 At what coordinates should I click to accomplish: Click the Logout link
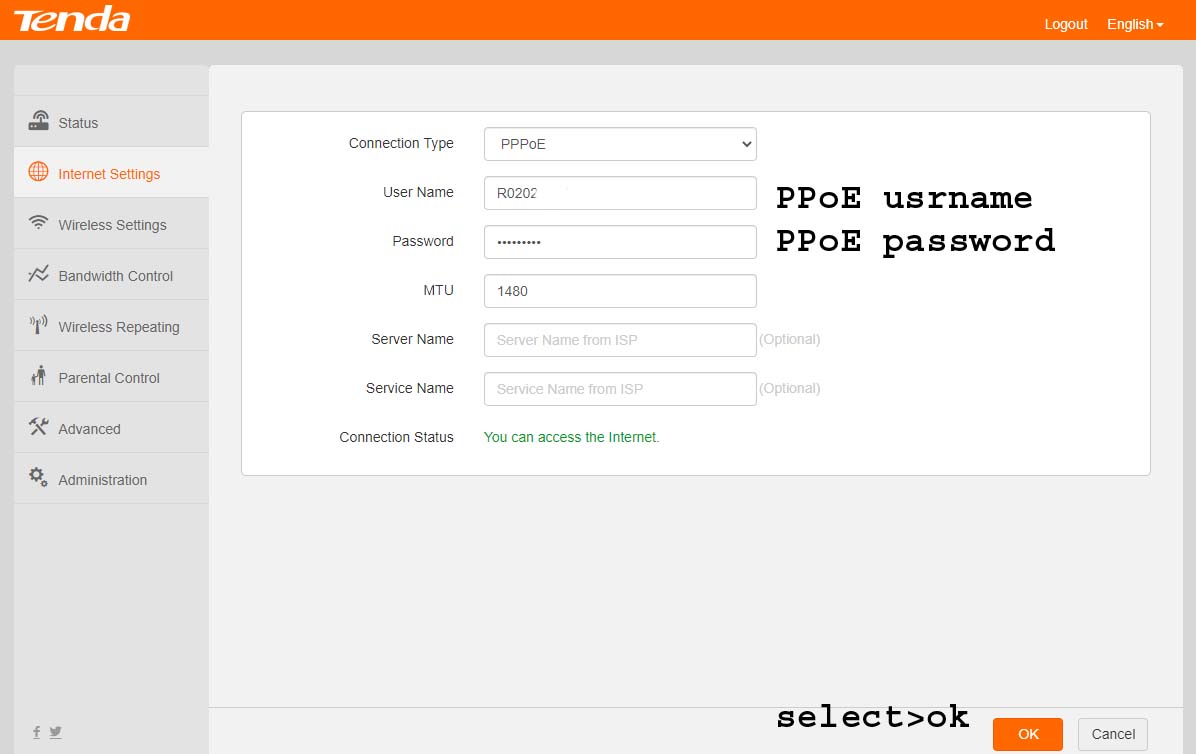[1065, 24]
